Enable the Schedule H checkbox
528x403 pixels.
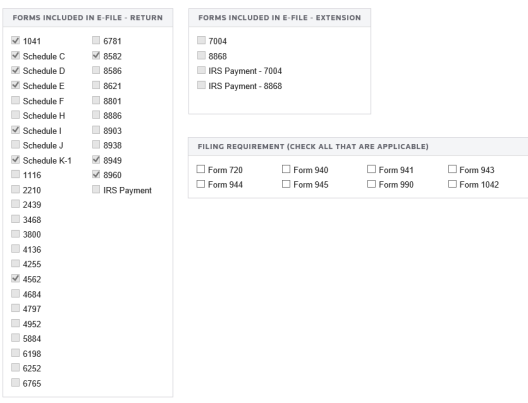(15, 115)
